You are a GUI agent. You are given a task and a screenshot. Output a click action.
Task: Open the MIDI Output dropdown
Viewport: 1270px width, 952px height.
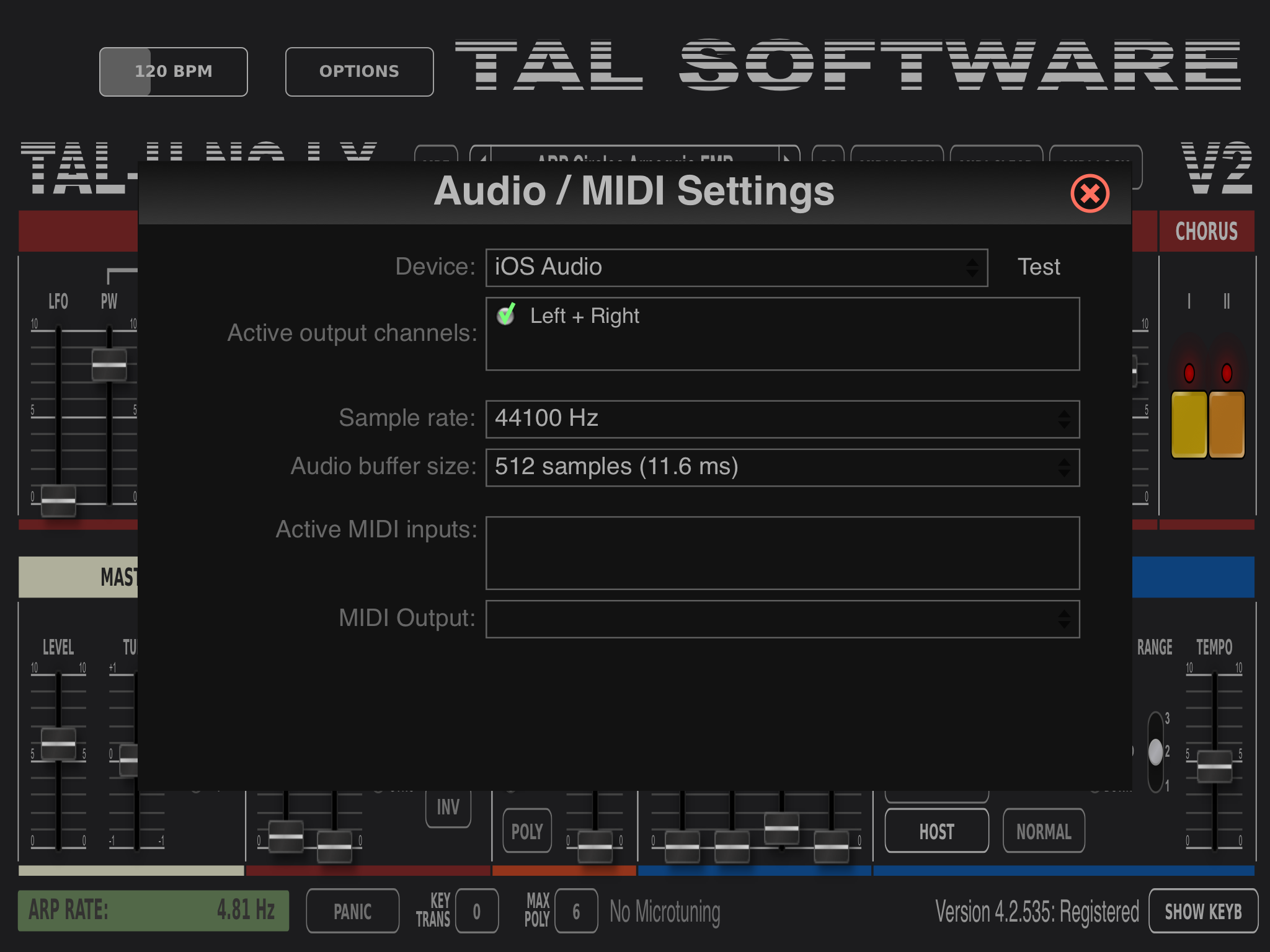coord(782,619)
